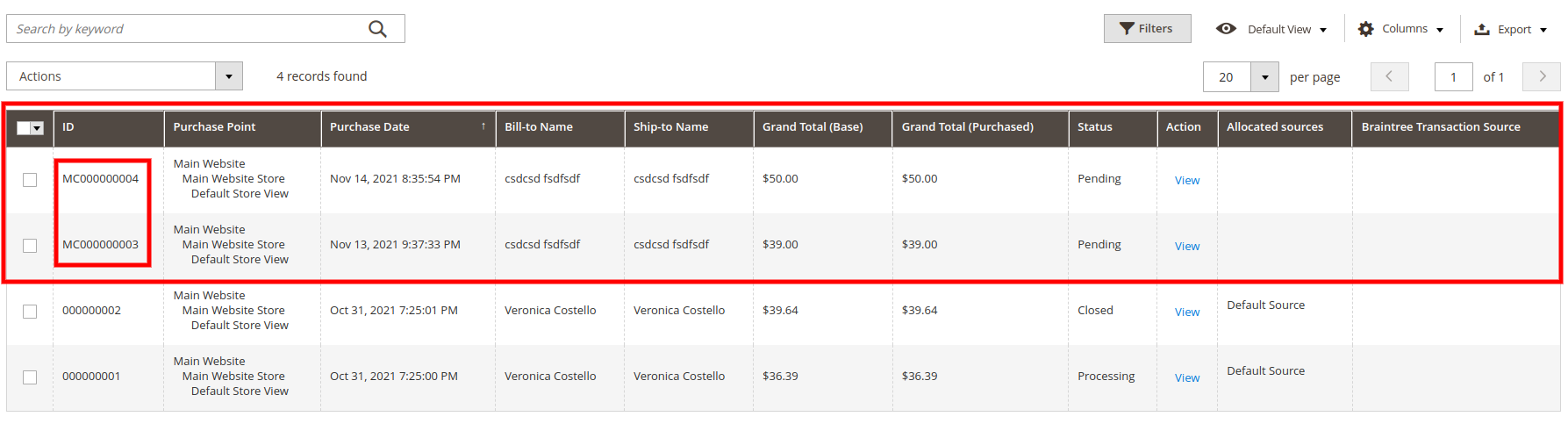Check the row for order 000000002
This screenshot has width=1568, height=438.
30,312
